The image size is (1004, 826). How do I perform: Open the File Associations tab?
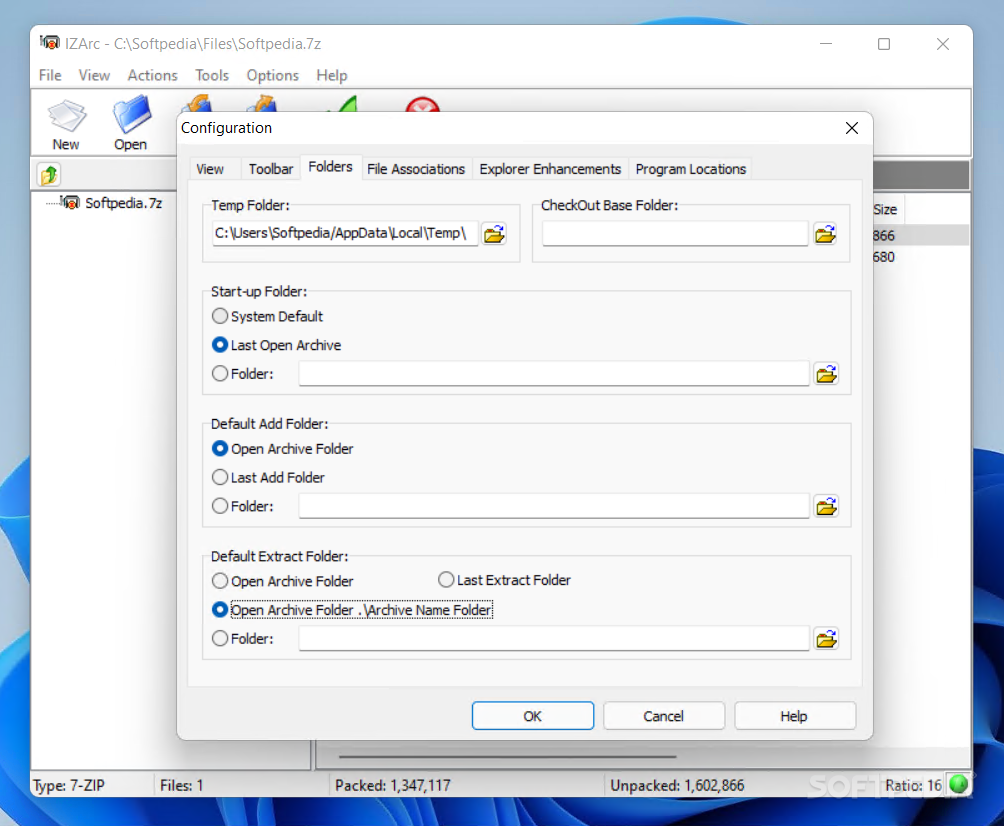click(x=416, y=169)
